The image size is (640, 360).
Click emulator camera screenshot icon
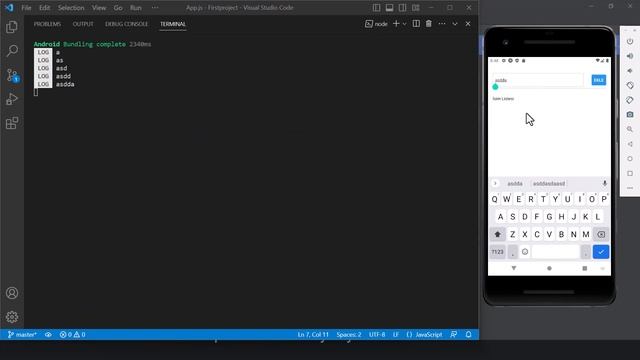(630, 115)
